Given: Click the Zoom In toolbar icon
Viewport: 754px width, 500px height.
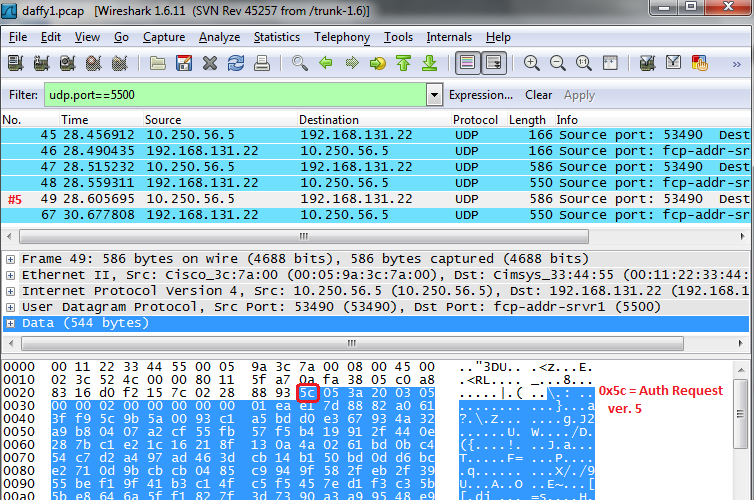Looking at the screenshot, I should pyautogui.click(x=531, y=63).
